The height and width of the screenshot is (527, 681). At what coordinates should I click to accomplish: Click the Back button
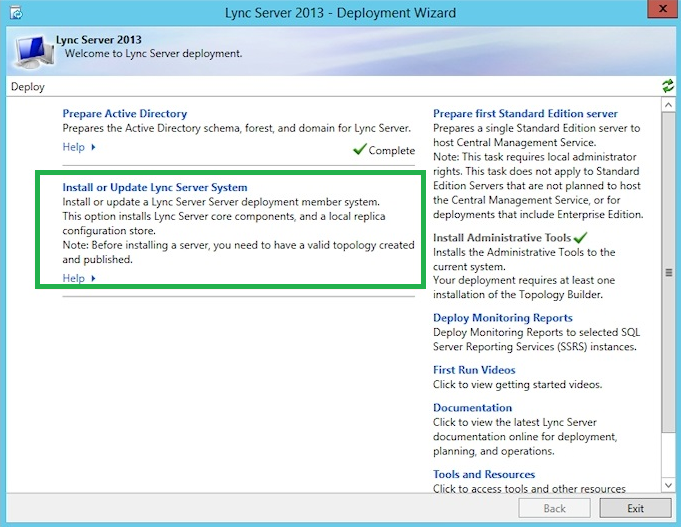pos(555,508)
